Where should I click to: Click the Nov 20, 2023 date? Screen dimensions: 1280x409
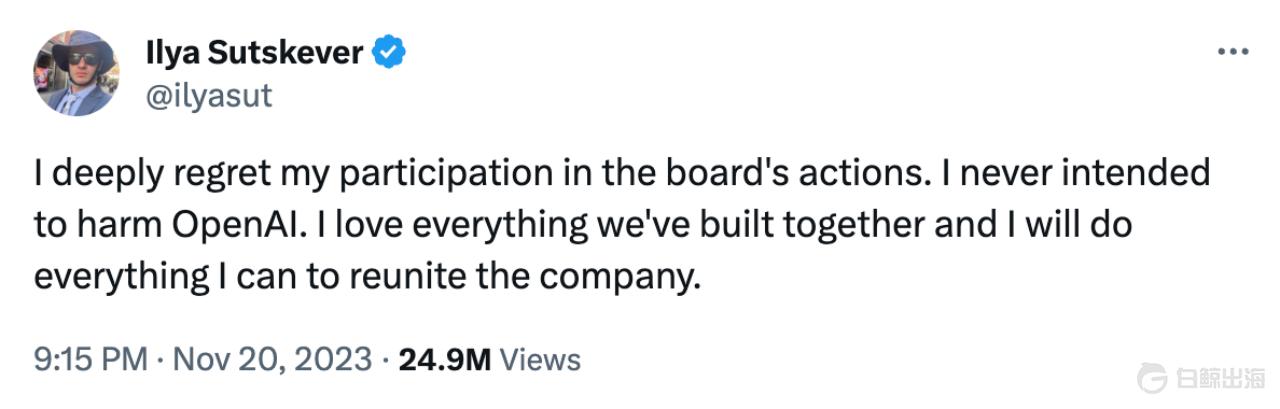pyautogui.click(x=272, y=358)
